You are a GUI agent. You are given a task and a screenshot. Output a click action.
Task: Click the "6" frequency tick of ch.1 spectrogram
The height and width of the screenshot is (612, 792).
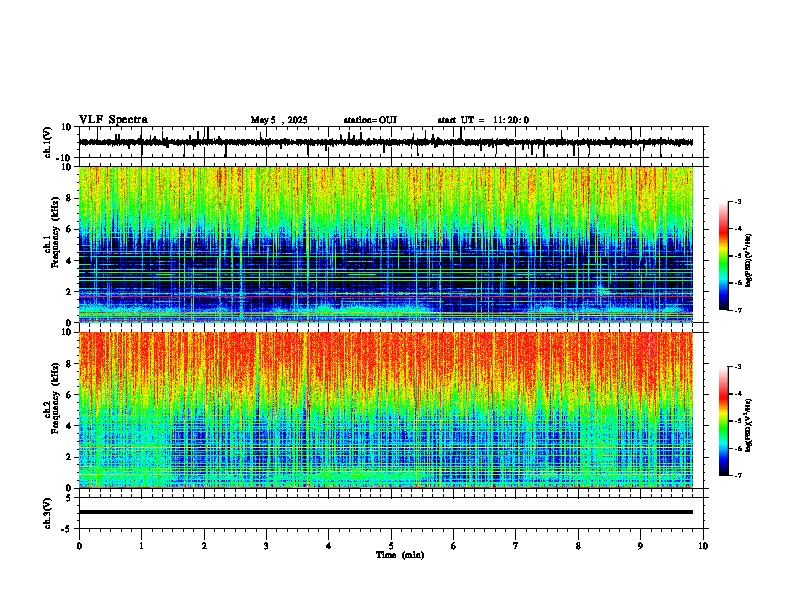[x=69, y=230]
